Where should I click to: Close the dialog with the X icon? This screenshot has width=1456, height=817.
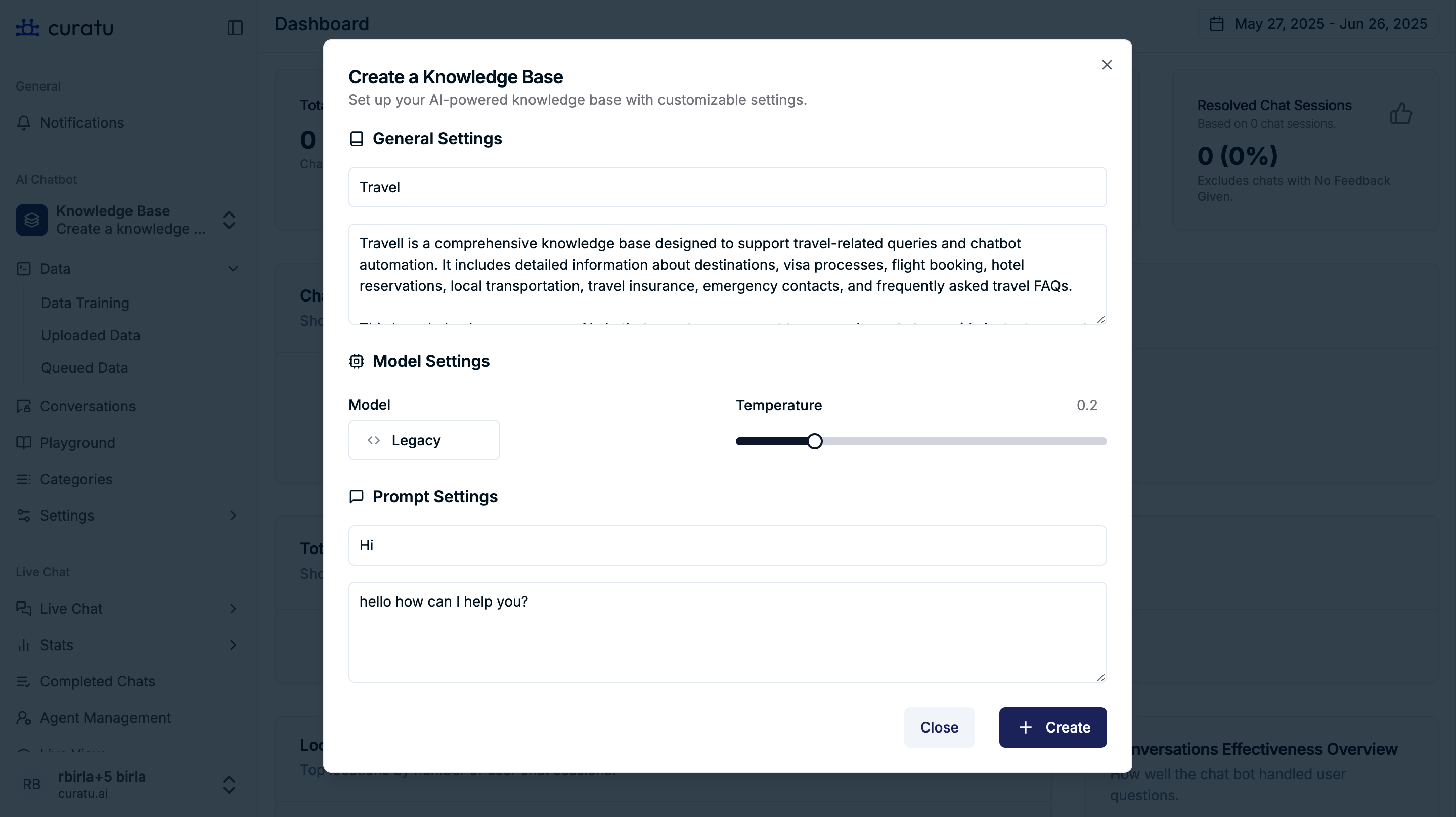click(x=1106, y=65)
